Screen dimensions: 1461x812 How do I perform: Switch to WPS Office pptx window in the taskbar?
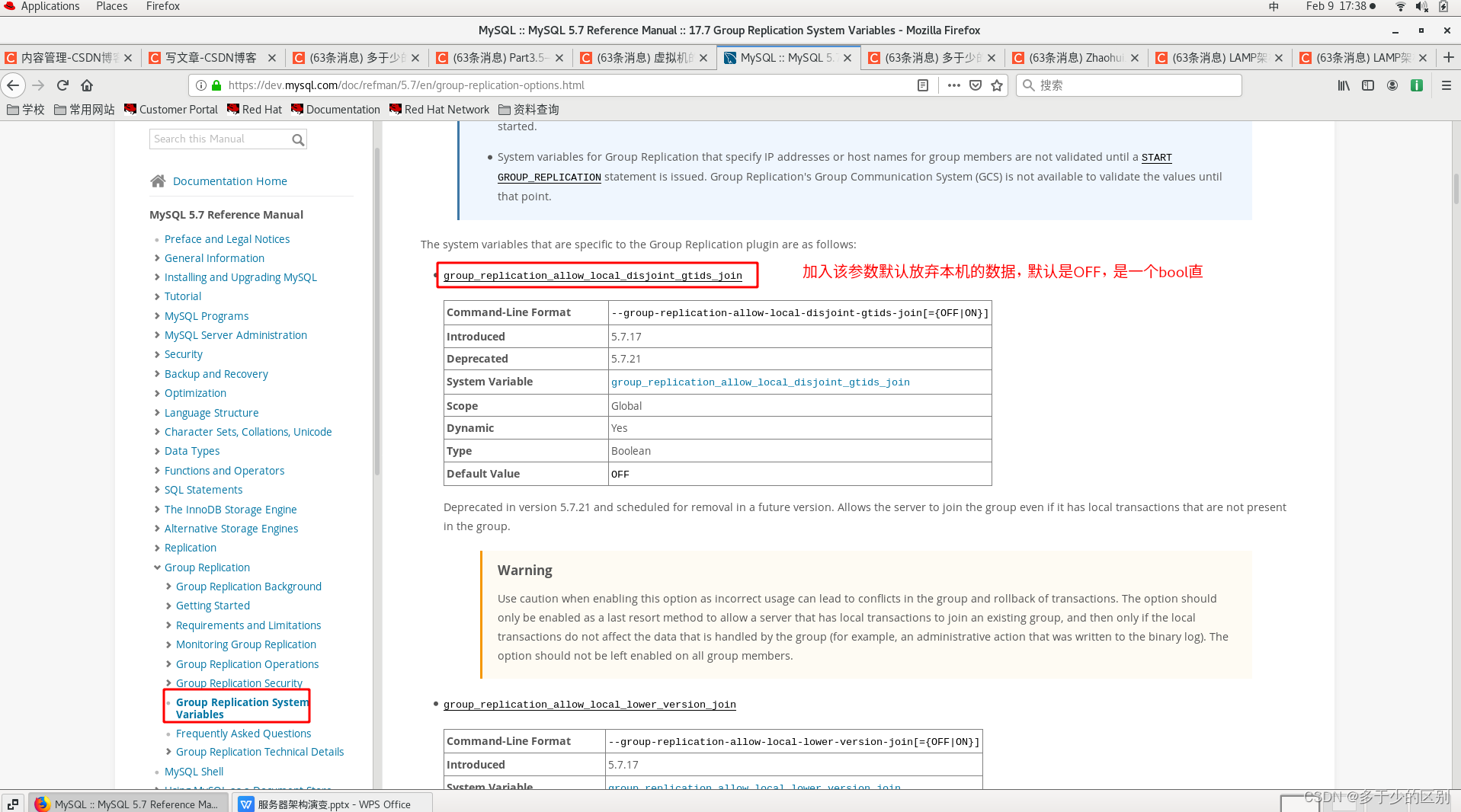pyautogui.click(x=332, y=804)
